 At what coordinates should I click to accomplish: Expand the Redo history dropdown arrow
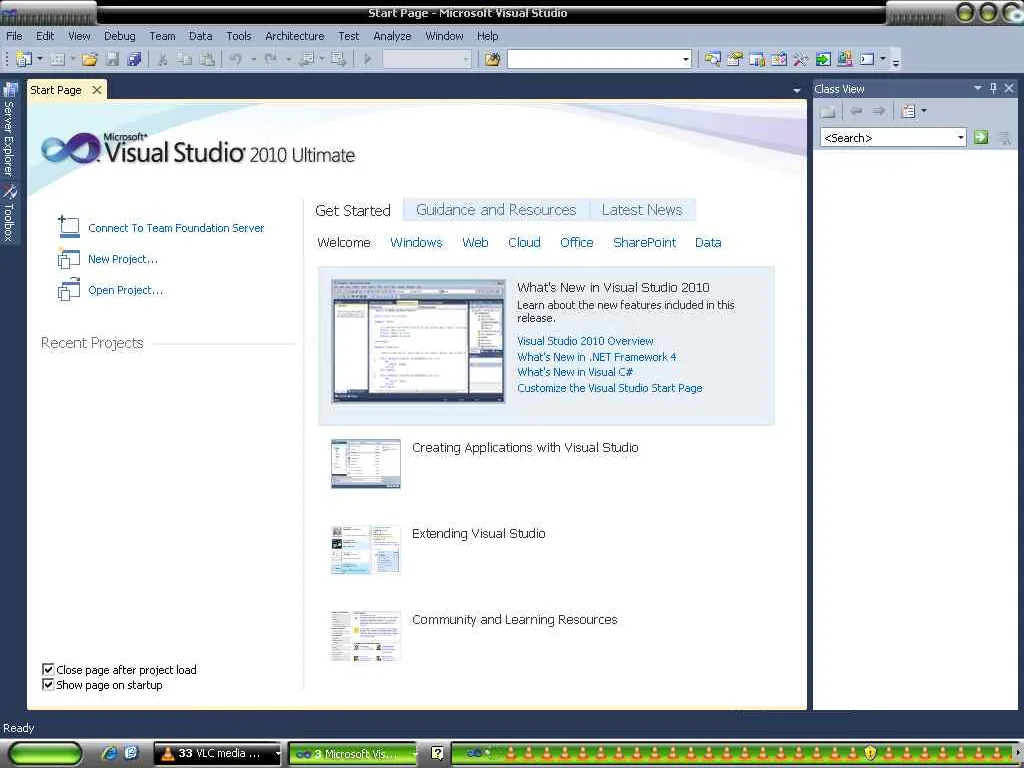[288, 59]
